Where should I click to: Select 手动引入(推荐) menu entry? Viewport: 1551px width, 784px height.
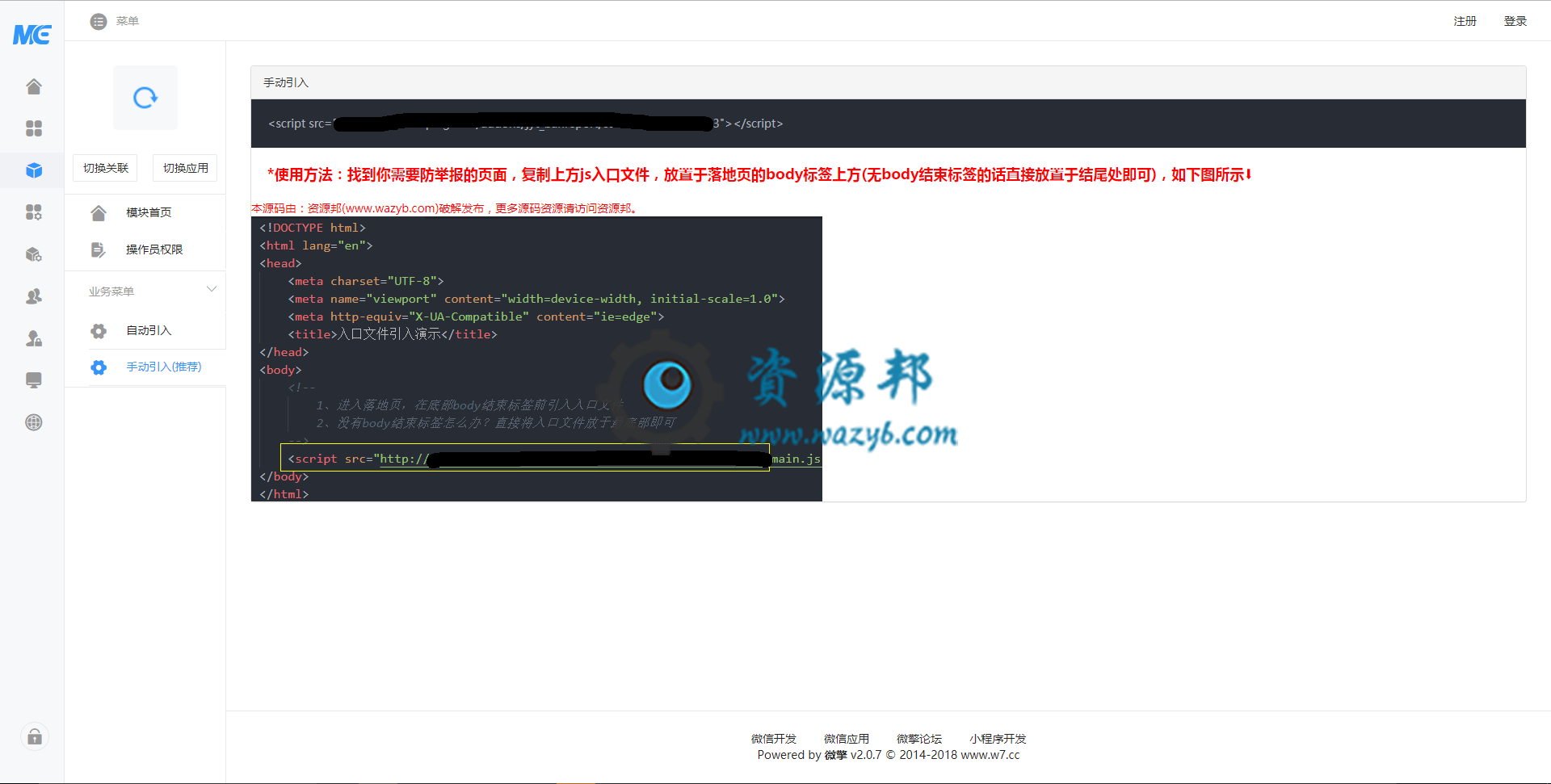pos(163,367)
